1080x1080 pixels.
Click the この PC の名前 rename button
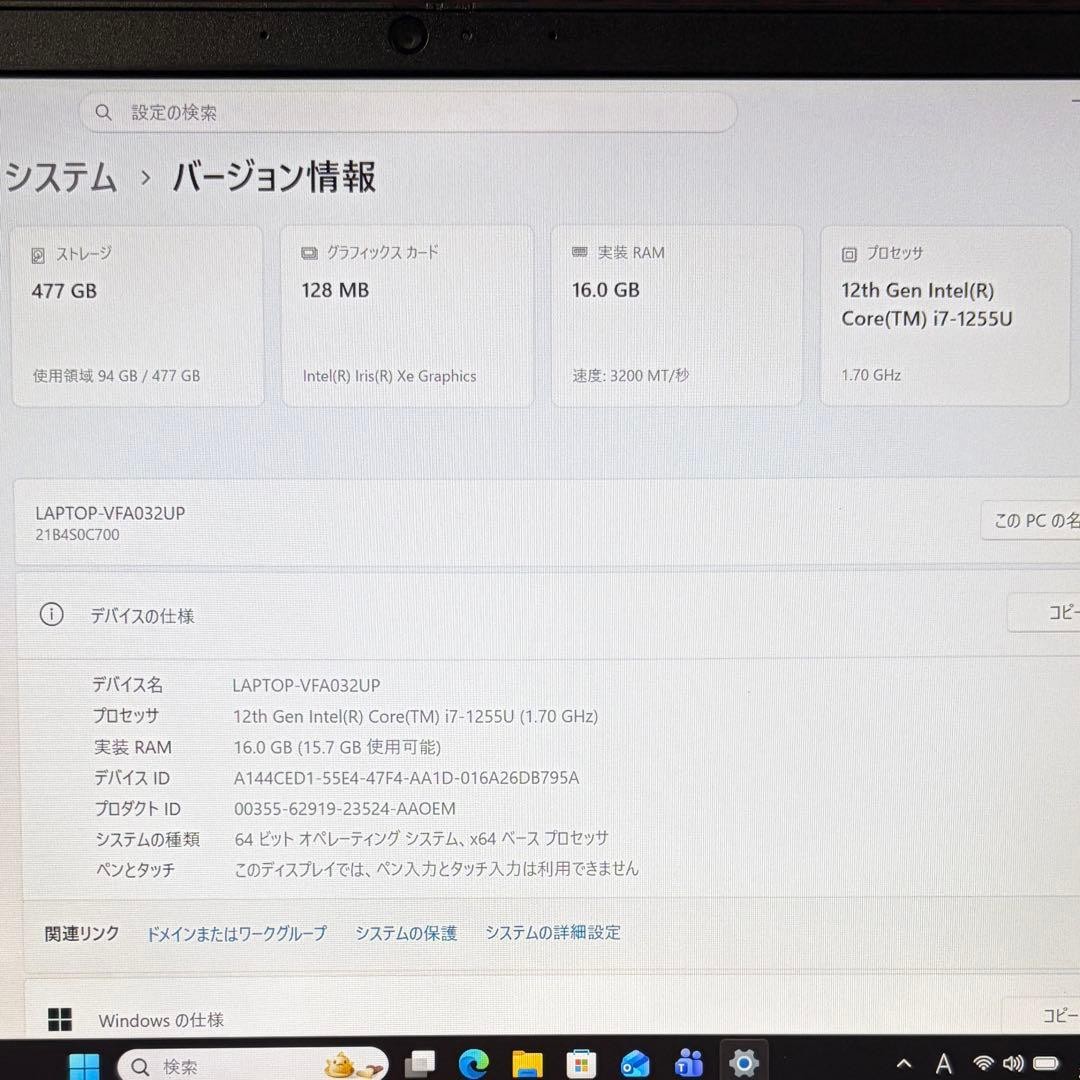point(1031,520)
